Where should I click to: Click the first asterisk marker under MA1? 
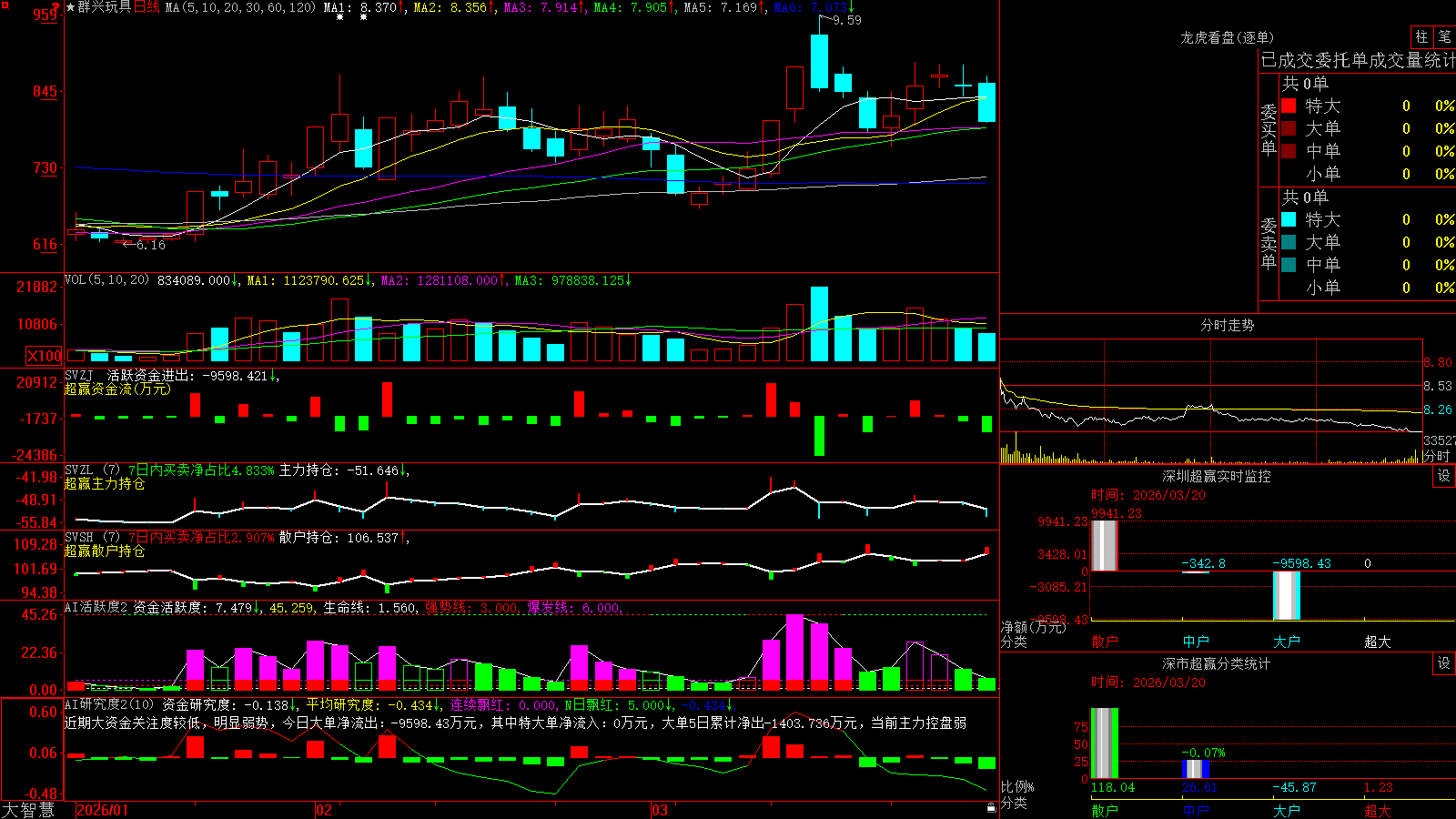(x=339, y=17)
